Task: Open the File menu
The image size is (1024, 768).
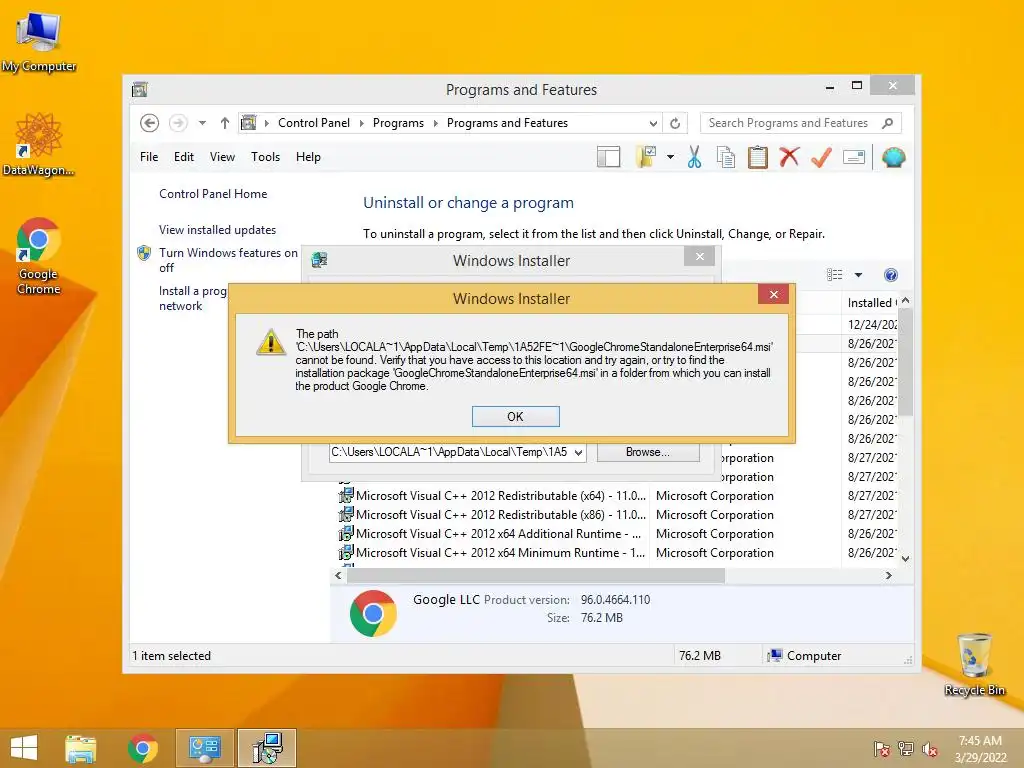Action: coord(149,157)
